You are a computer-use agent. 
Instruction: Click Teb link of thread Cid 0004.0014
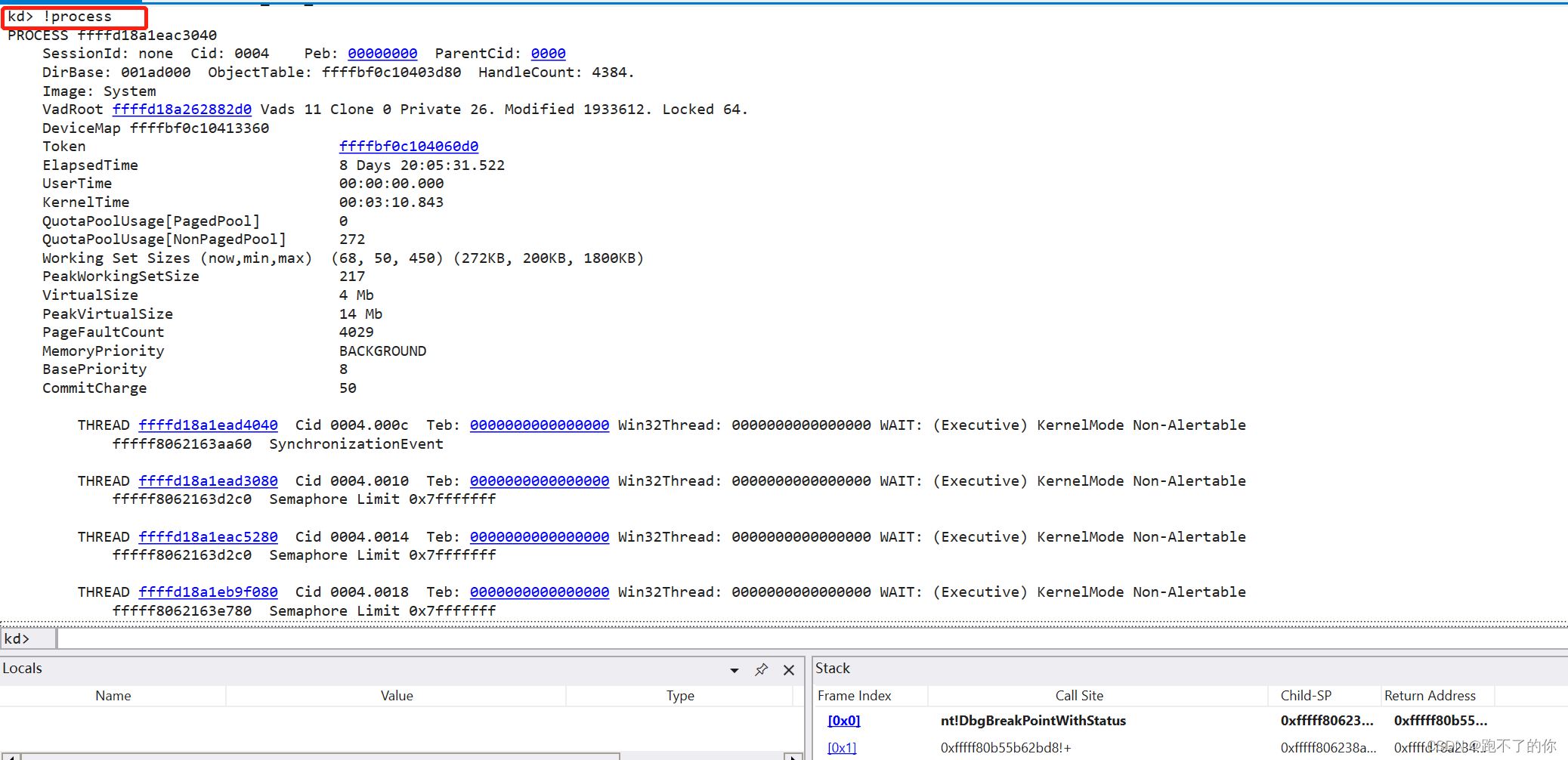[x=540, y=537]
